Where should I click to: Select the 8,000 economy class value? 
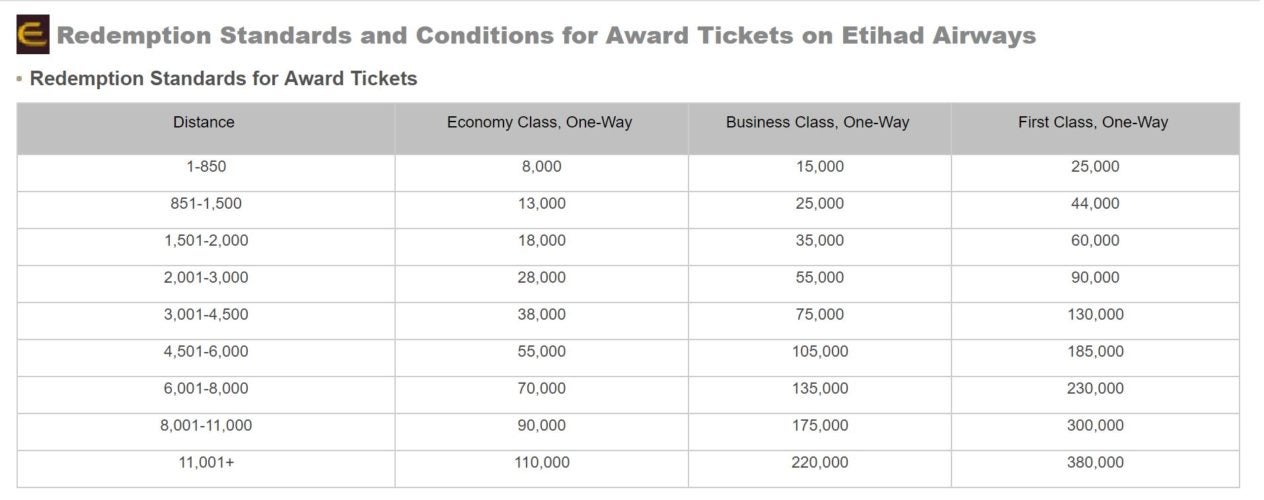[x=541, y=166]
